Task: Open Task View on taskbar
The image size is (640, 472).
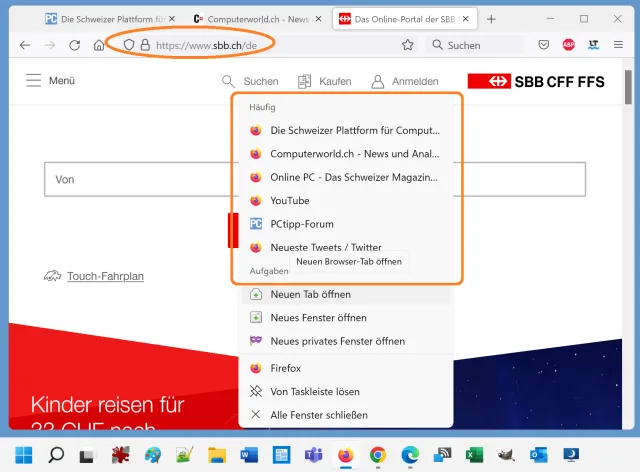Action: pyautogui.click(x=87, y=456)
